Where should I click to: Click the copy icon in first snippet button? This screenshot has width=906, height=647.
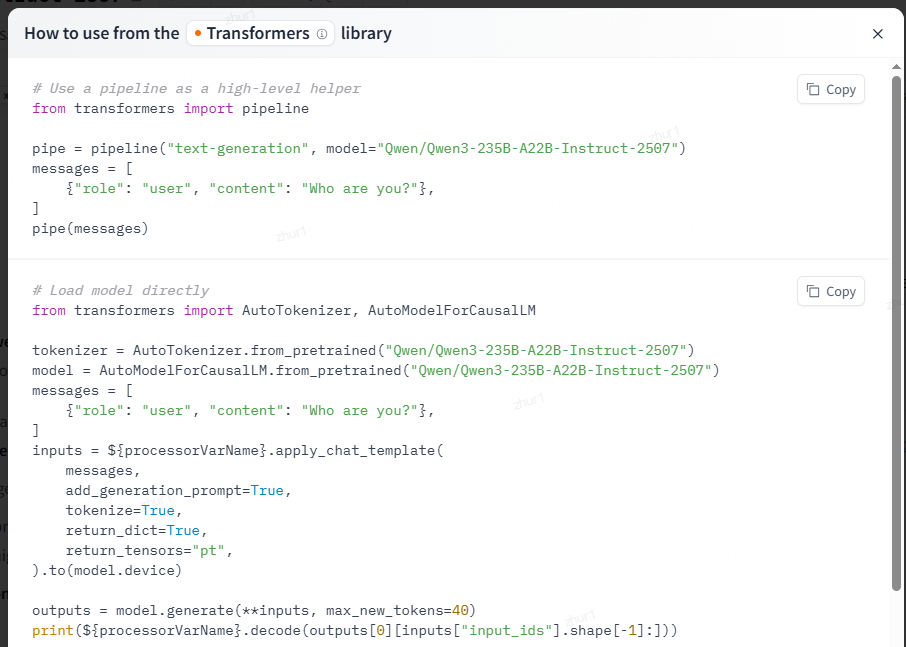click(813, 90)
